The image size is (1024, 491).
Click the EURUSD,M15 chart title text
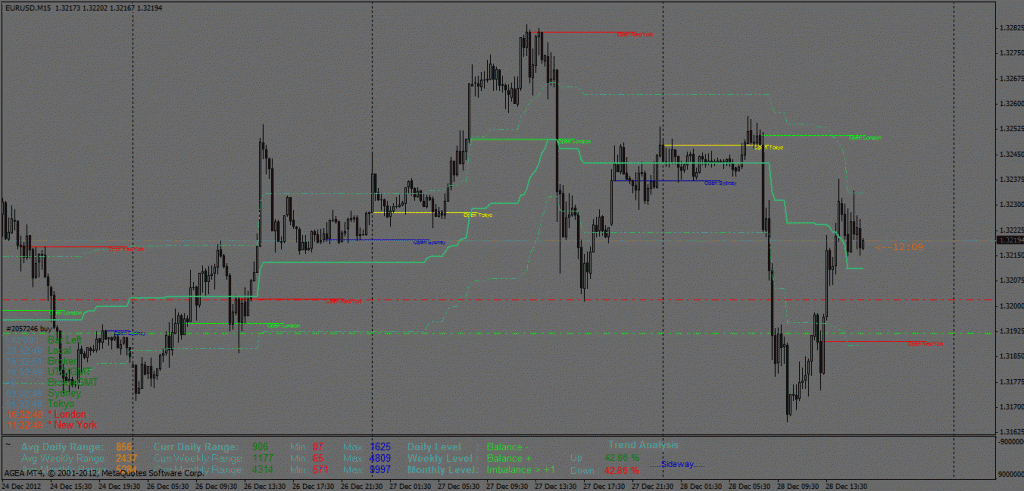pos(27,8)
